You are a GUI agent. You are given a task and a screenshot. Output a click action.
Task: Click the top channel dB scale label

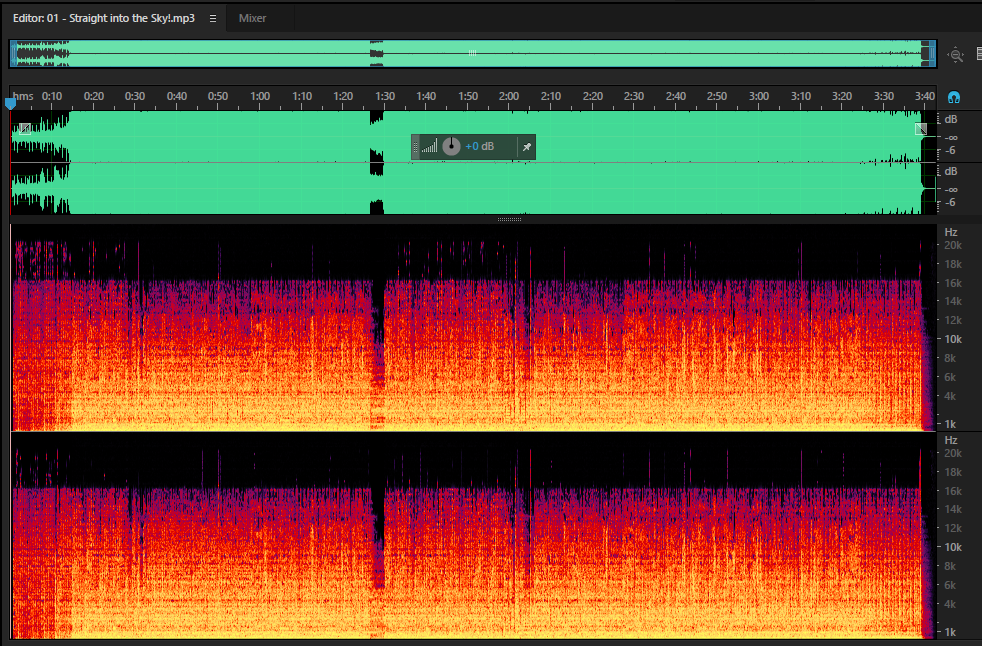(951, 119)
